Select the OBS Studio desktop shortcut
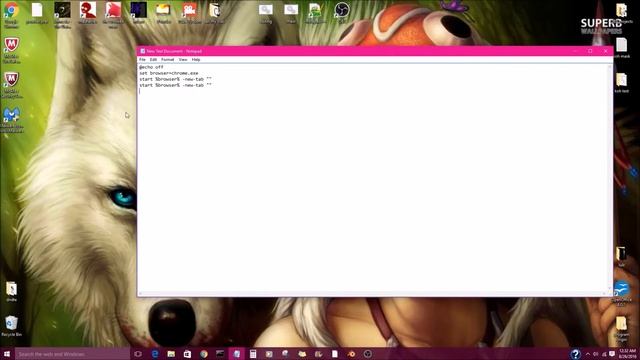This screenshot has height=360, width=640. (x=342, y=12)
